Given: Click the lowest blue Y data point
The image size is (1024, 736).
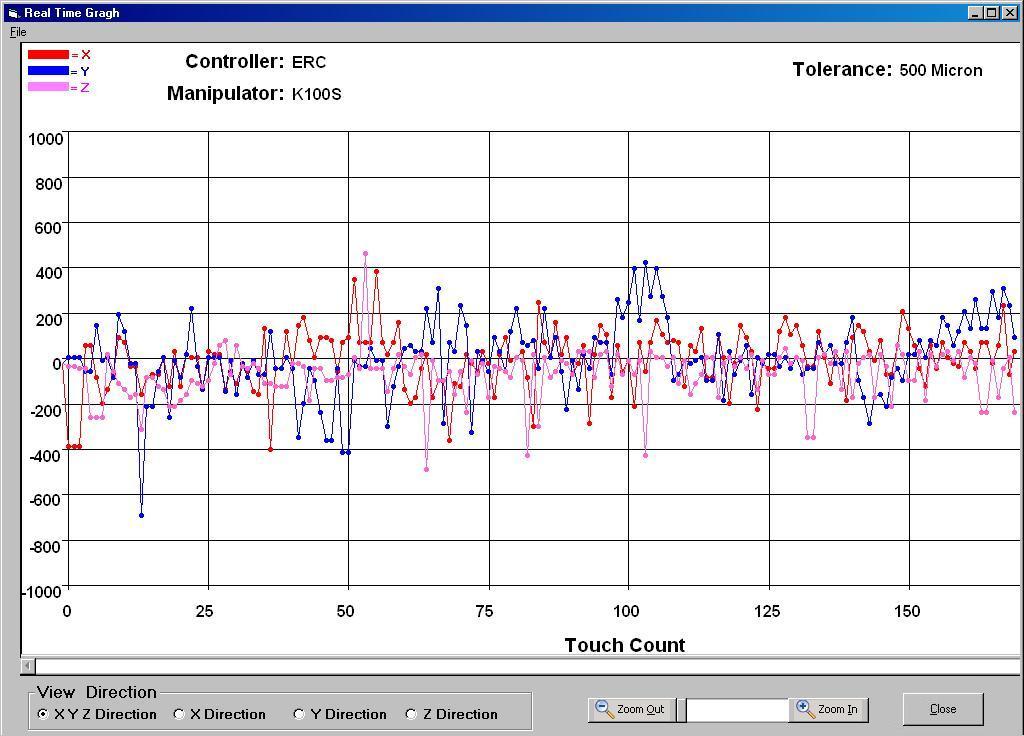Looking at the screenshot, I should [141, 515].
